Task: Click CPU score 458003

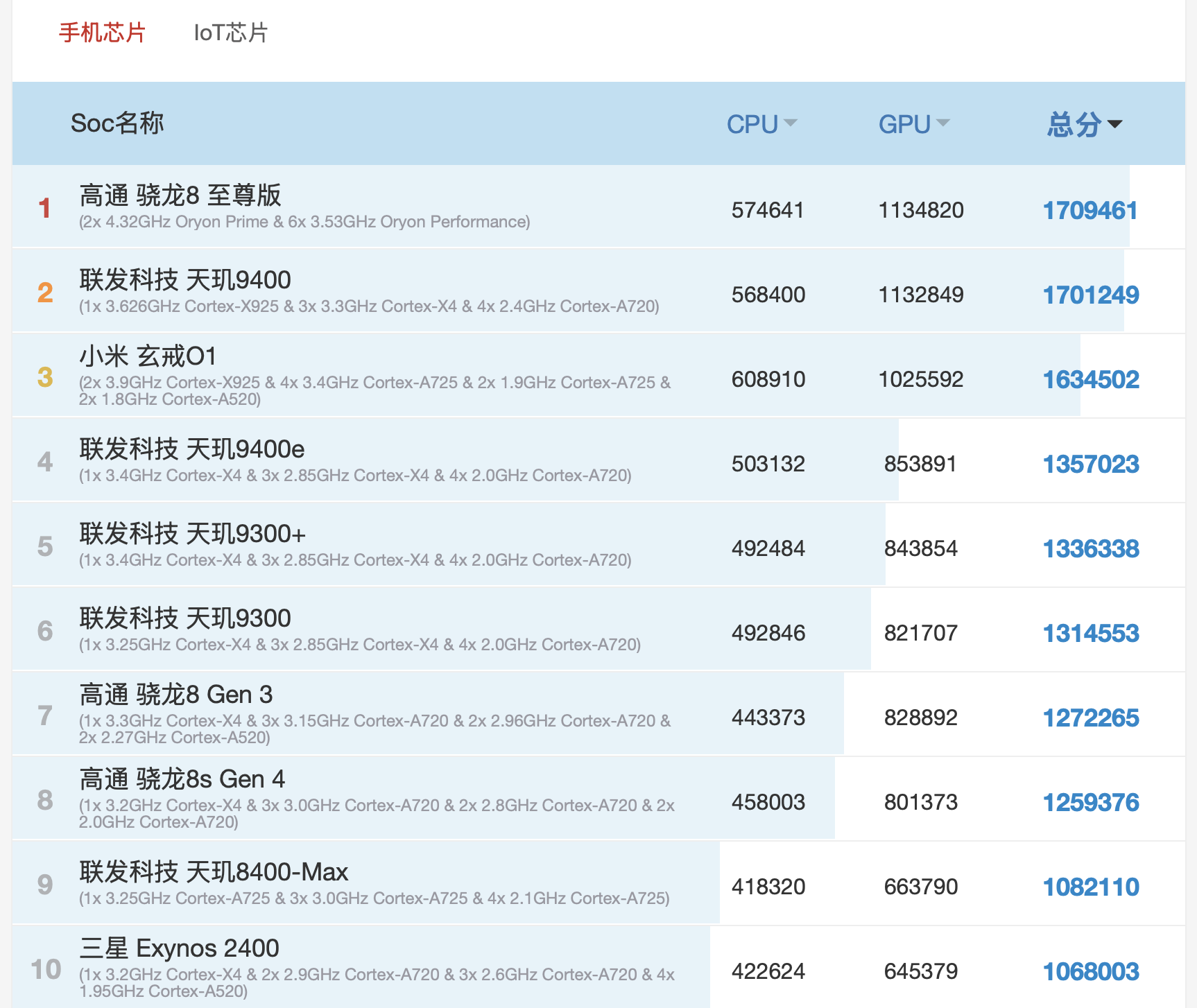Action: click(768, 802)
